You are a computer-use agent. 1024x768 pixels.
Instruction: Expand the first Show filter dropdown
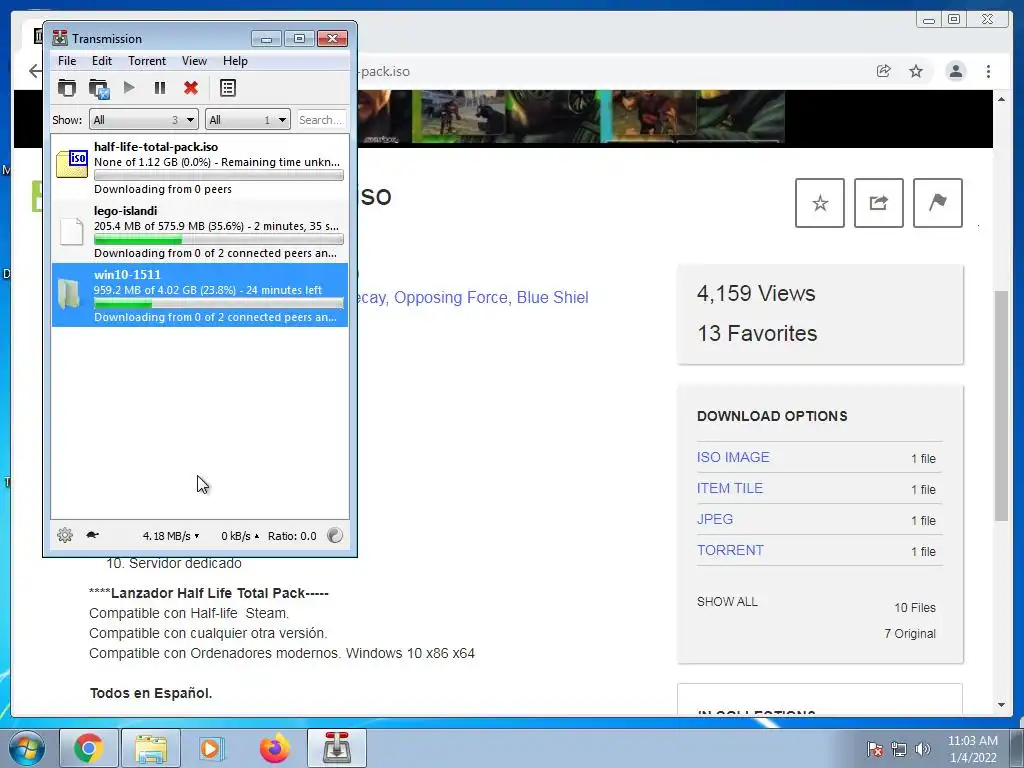[x=144, y=120]
